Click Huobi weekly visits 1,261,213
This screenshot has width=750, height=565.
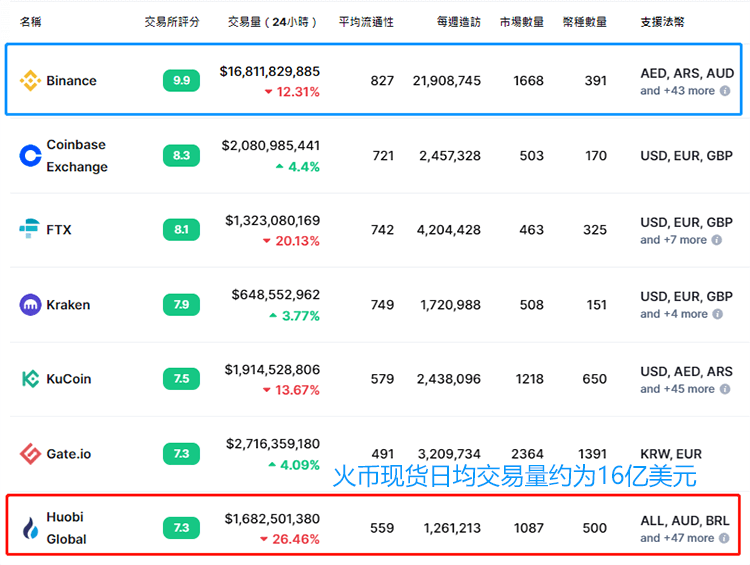tap(452, 528)
